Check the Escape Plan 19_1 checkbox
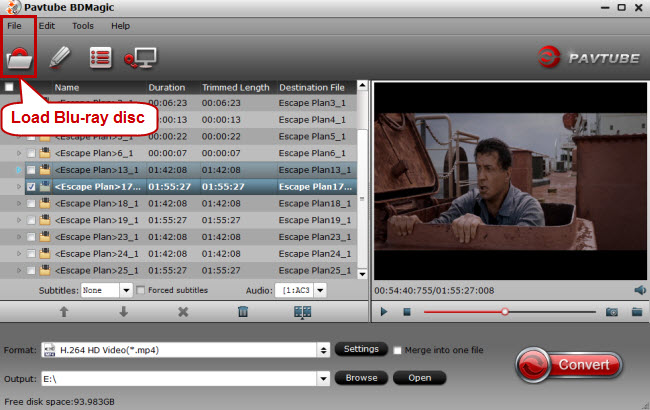Screen dimensions: 650x410 [31, 220]
